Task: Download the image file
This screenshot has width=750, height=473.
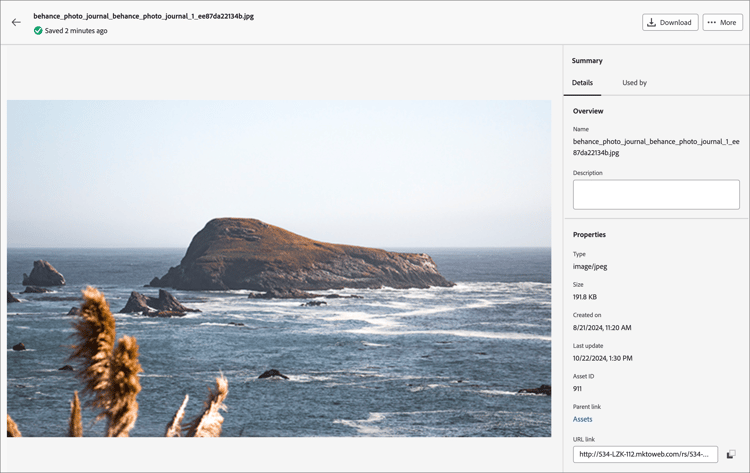Action: pyautogui.click(x=670, y=22)
